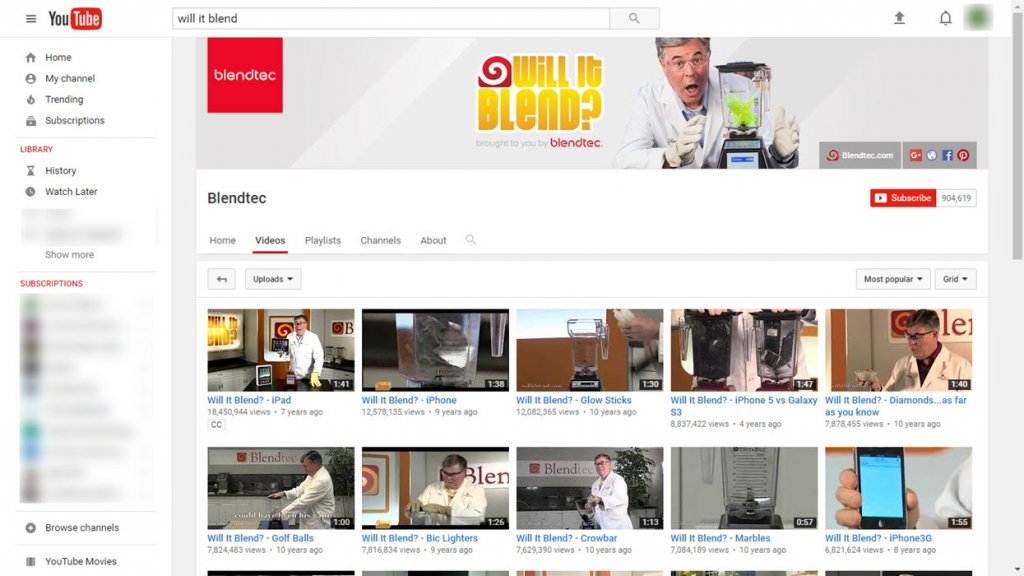Open the Most popular sort dropdown
Screen dimensions: 1024x576
tap(893, 279)
